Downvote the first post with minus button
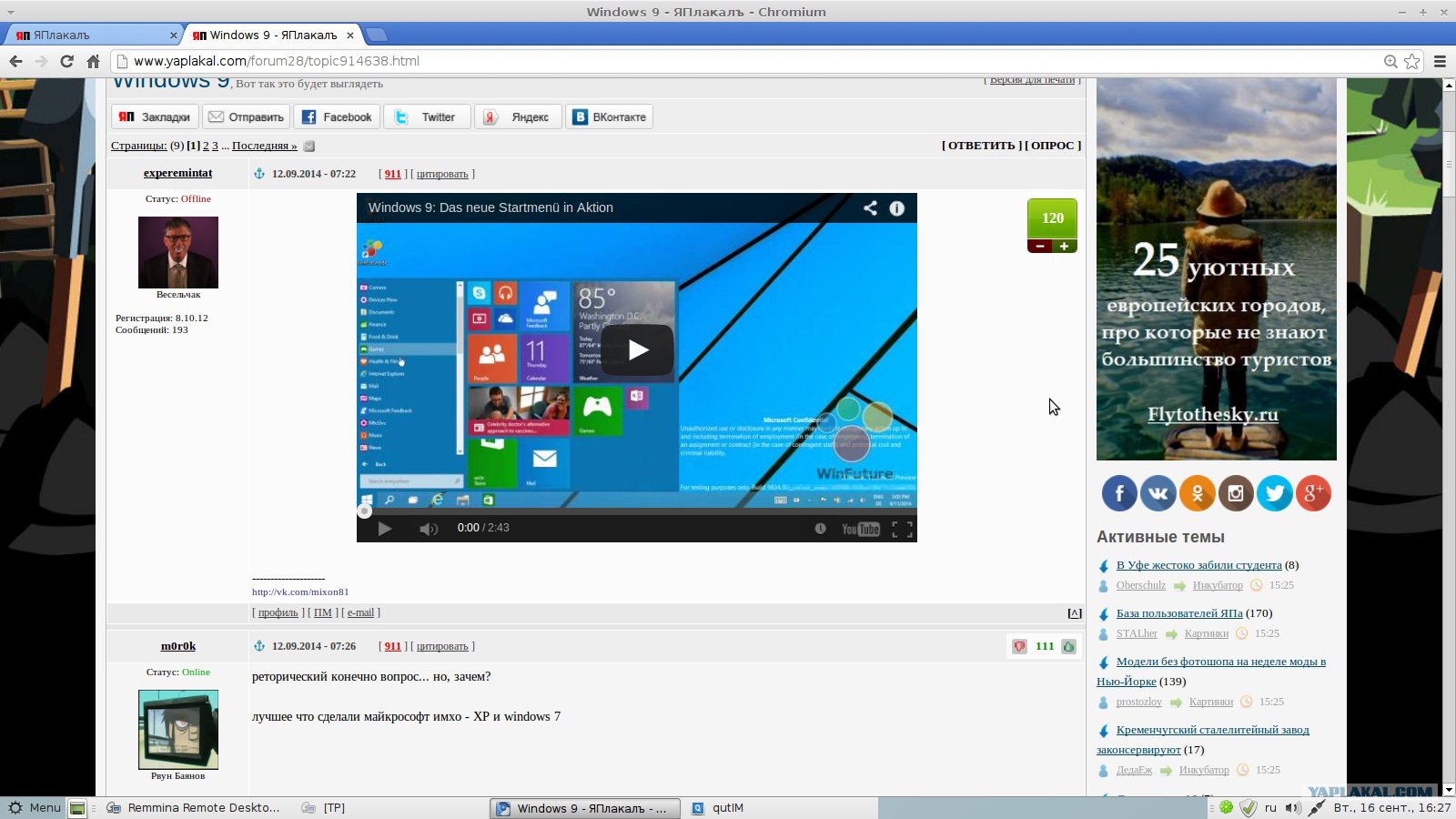Image resolution: width=1456 pixels, height=819 pixels. 1040,247
